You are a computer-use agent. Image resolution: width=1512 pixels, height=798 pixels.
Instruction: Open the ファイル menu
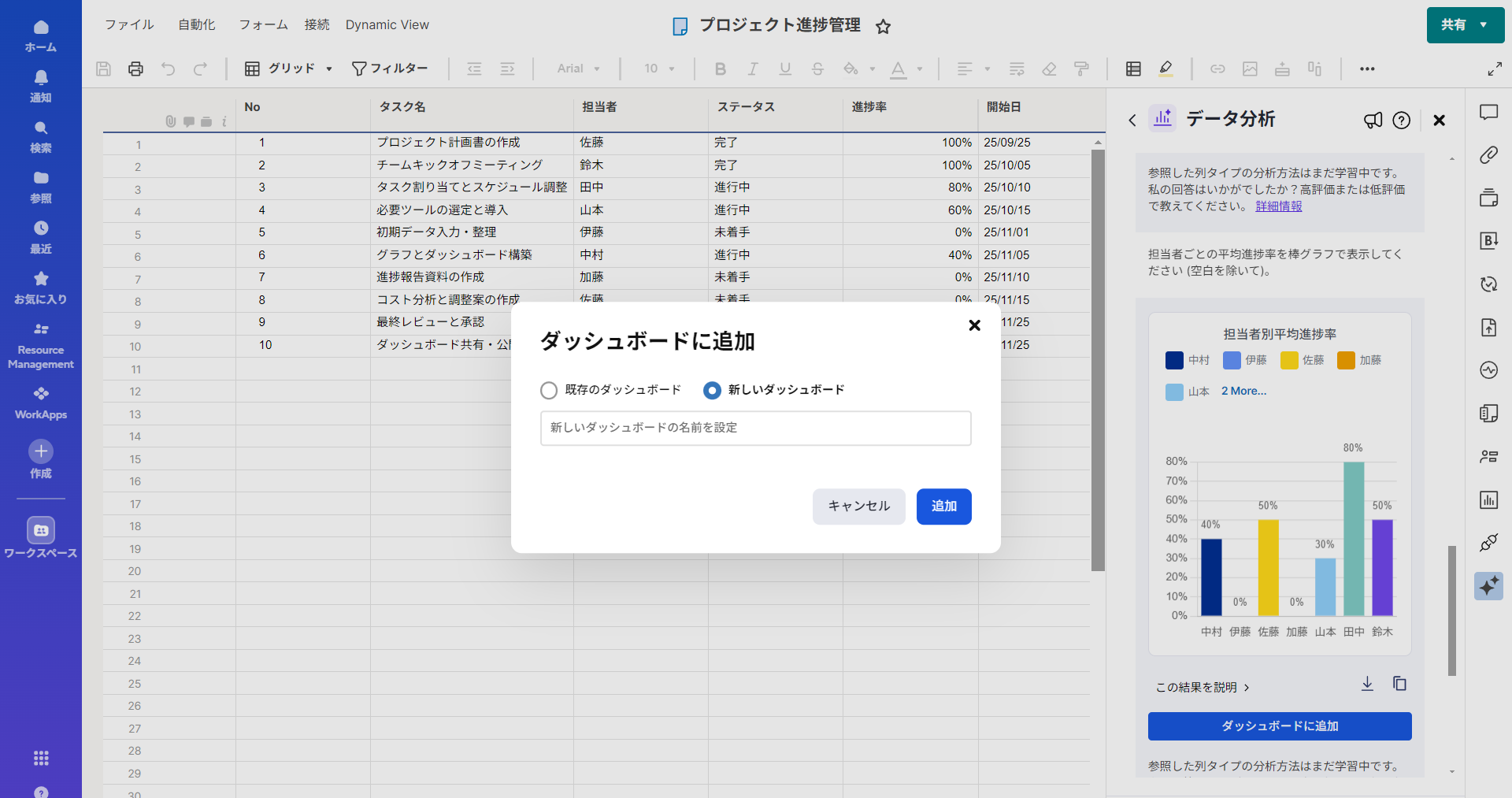coord(129,25)
